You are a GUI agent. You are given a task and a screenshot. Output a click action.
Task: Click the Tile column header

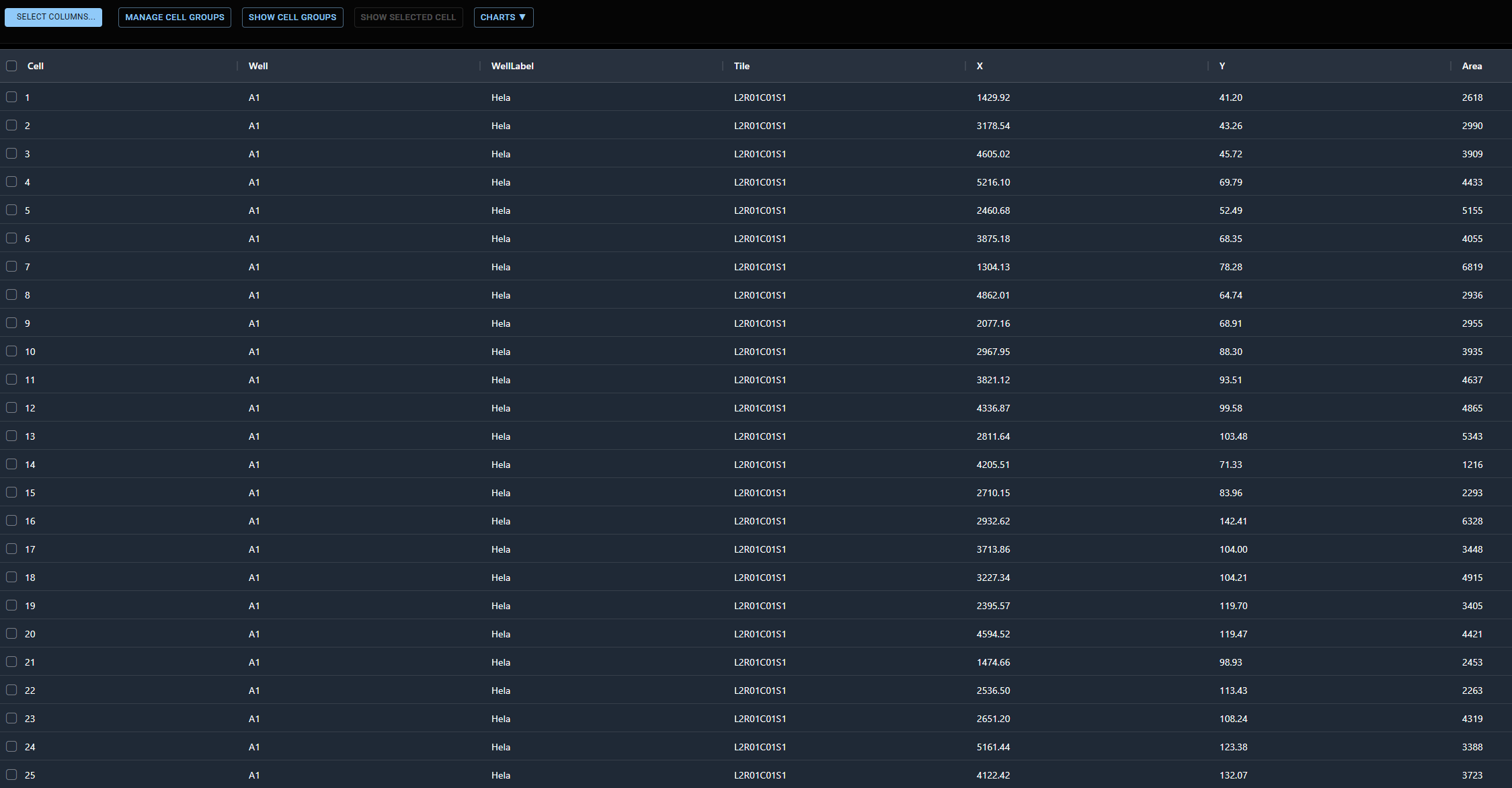pos(742,66)
